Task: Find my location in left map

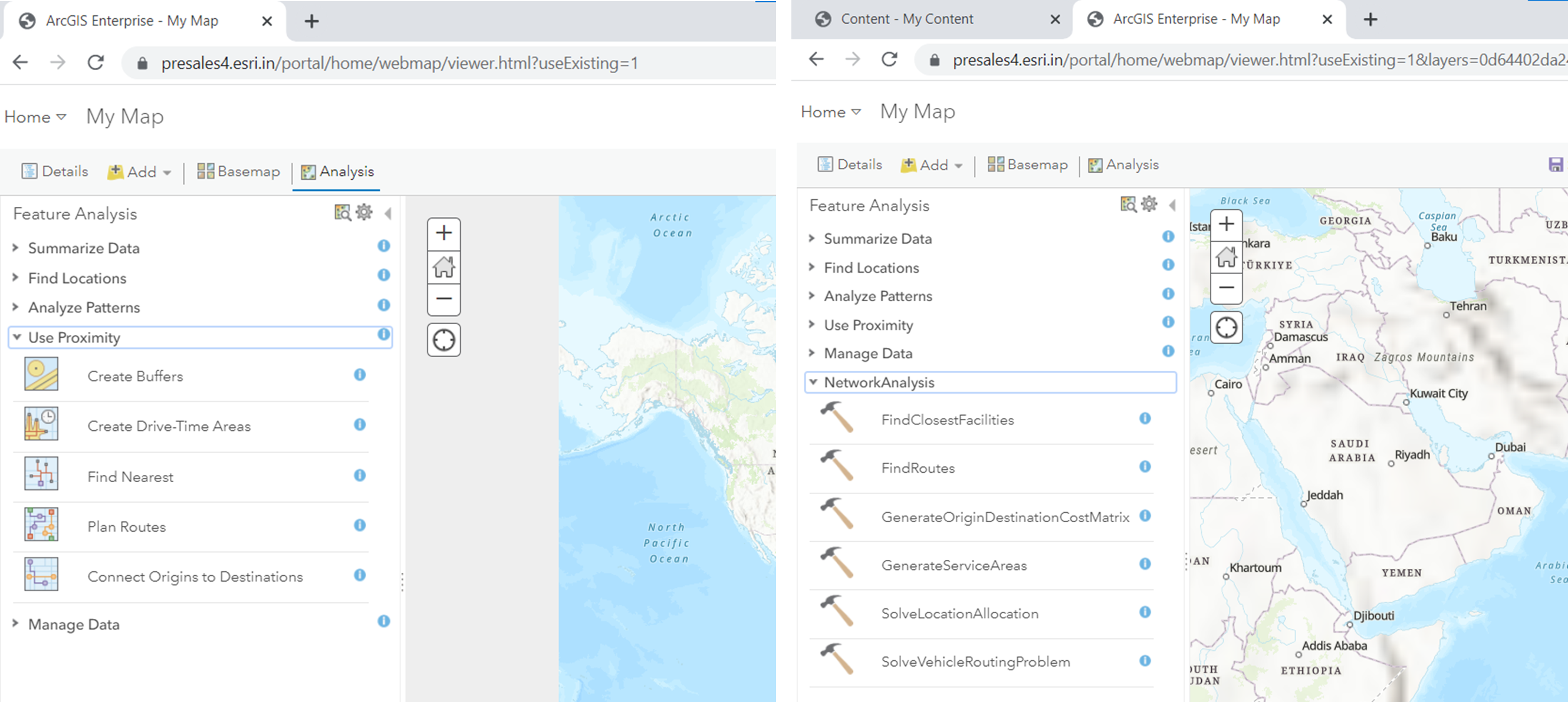Action: point(443,340)
